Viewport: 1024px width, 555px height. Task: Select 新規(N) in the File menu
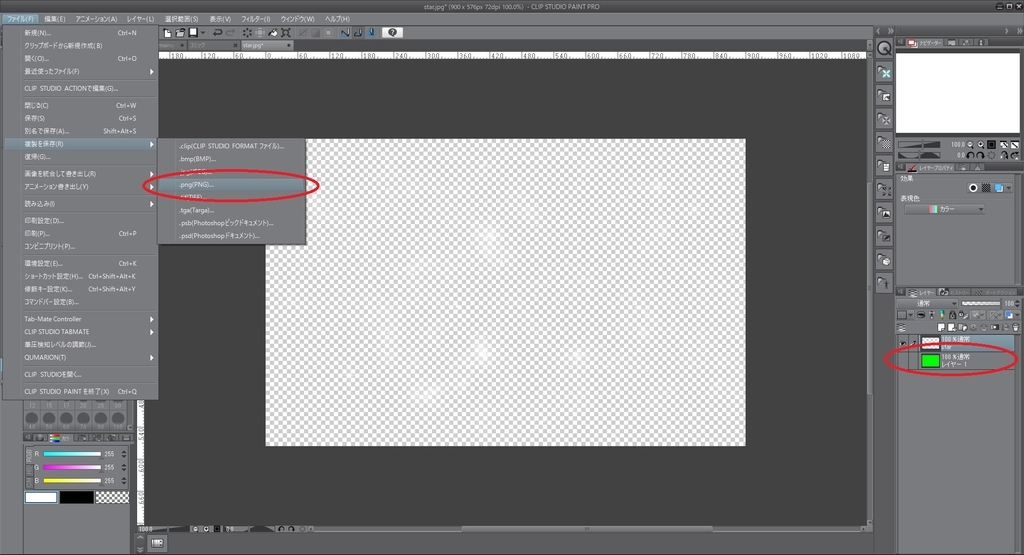pos(81,33)
